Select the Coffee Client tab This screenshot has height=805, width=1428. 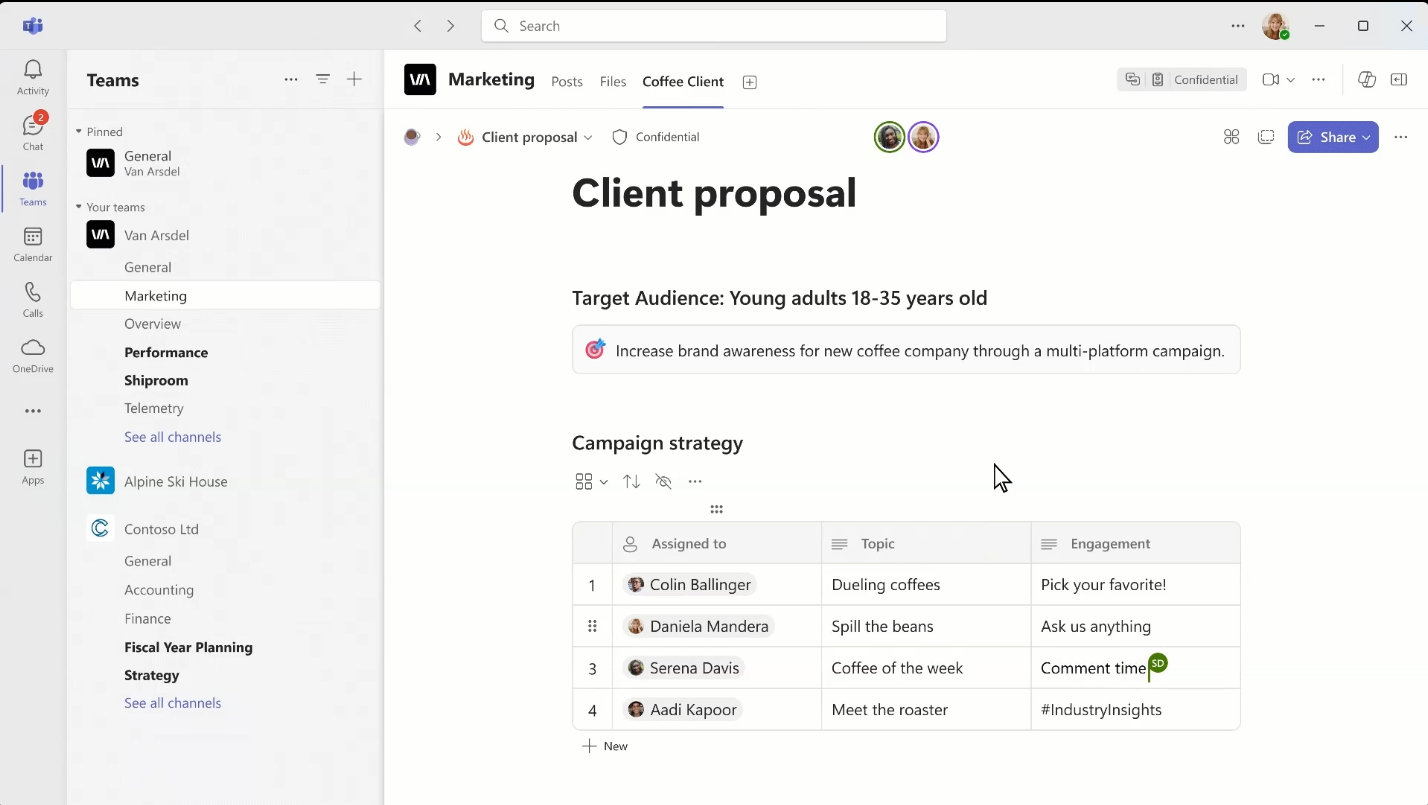click(683, 82)
